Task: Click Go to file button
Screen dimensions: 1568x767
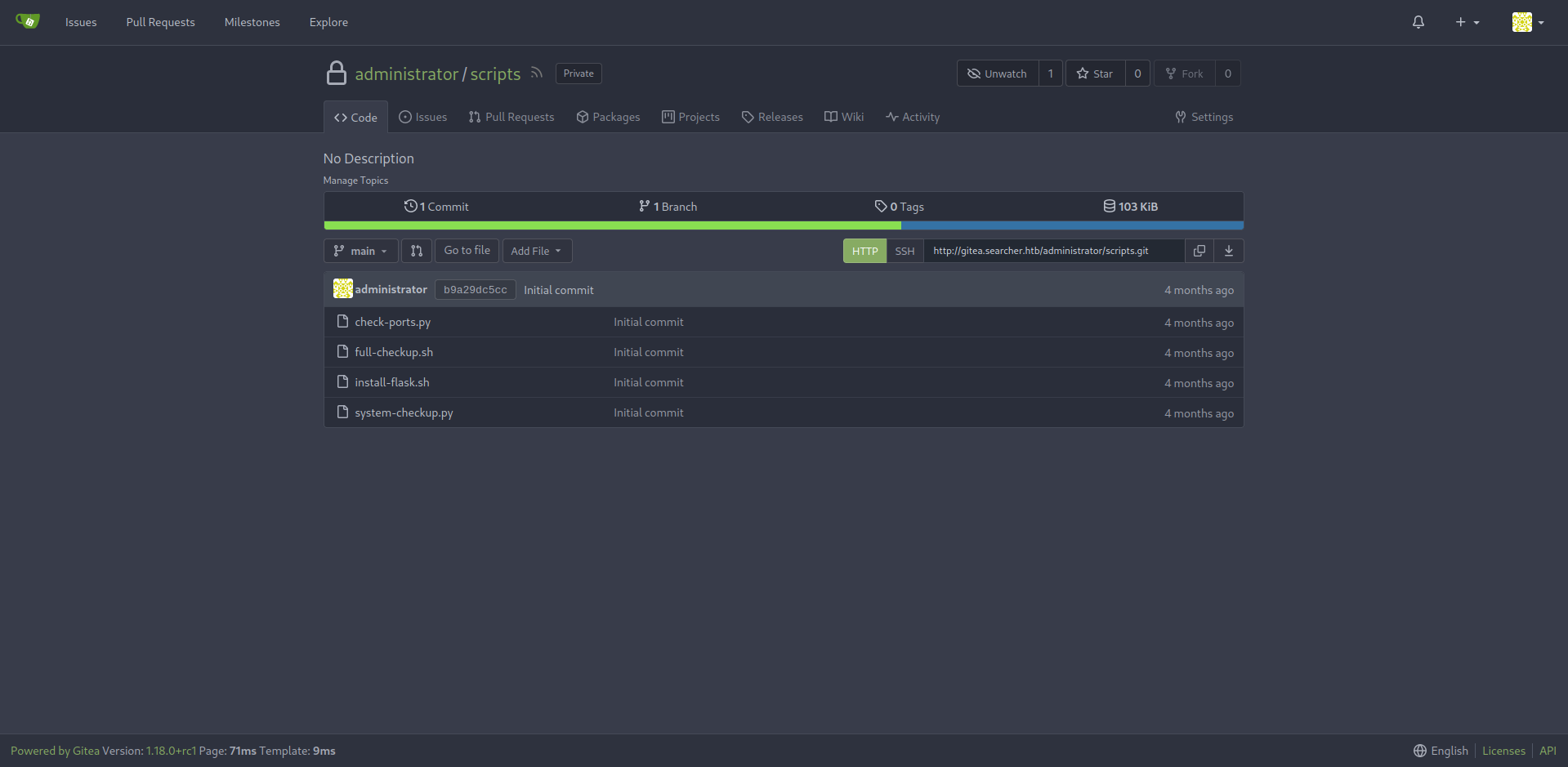Action: point(467,251)
